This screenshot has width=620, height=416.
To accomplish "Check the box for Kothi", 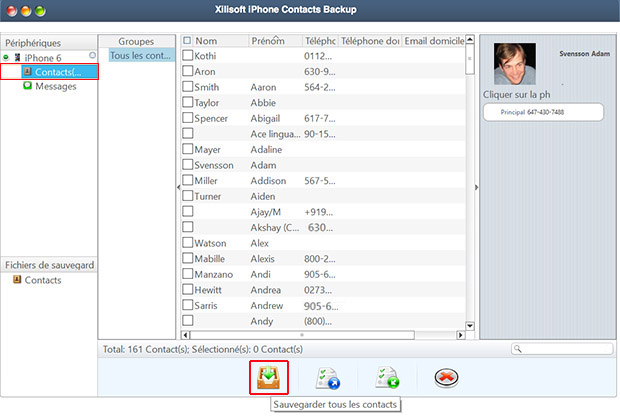I will point(187,55).
